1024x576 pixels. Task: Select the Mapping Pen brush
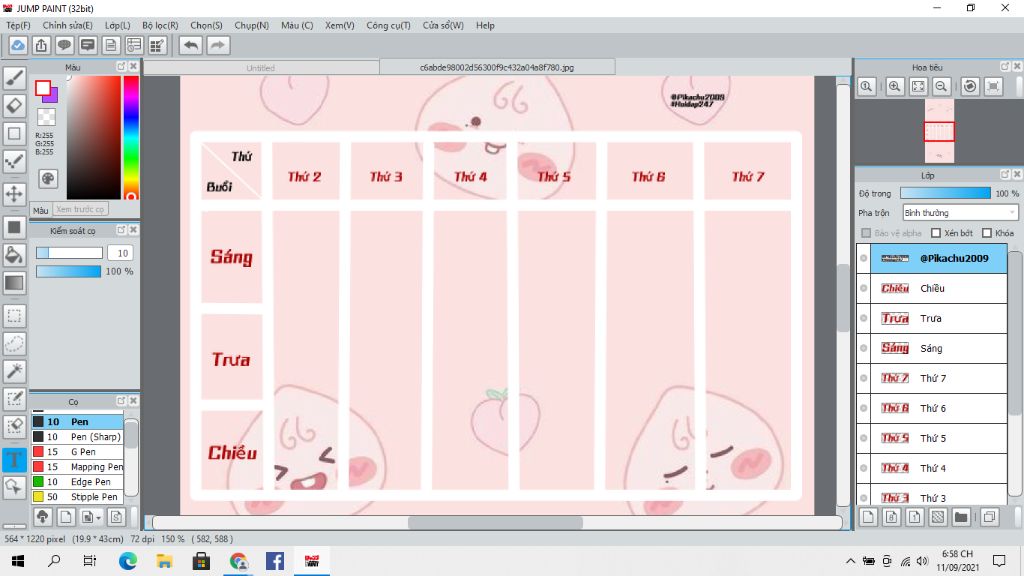click(77, 467)
